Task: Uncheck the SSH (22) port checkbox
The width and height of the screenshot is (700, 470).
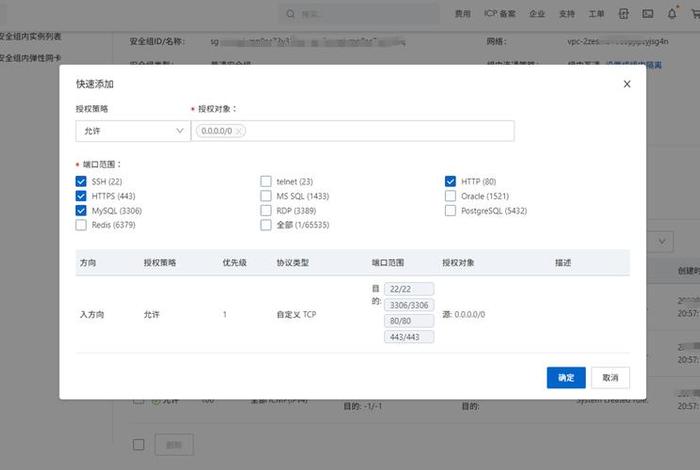Action: click(81, 181)
